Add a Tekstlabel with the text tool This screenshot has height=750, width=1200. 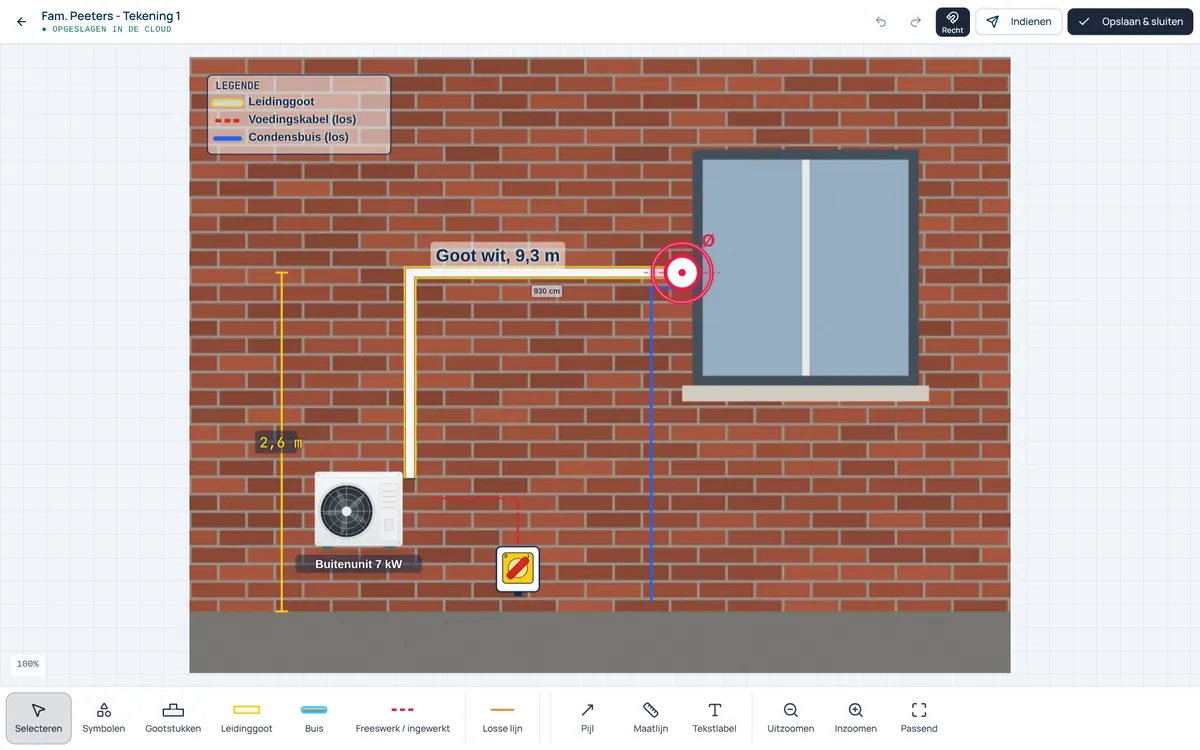point(715,718)
